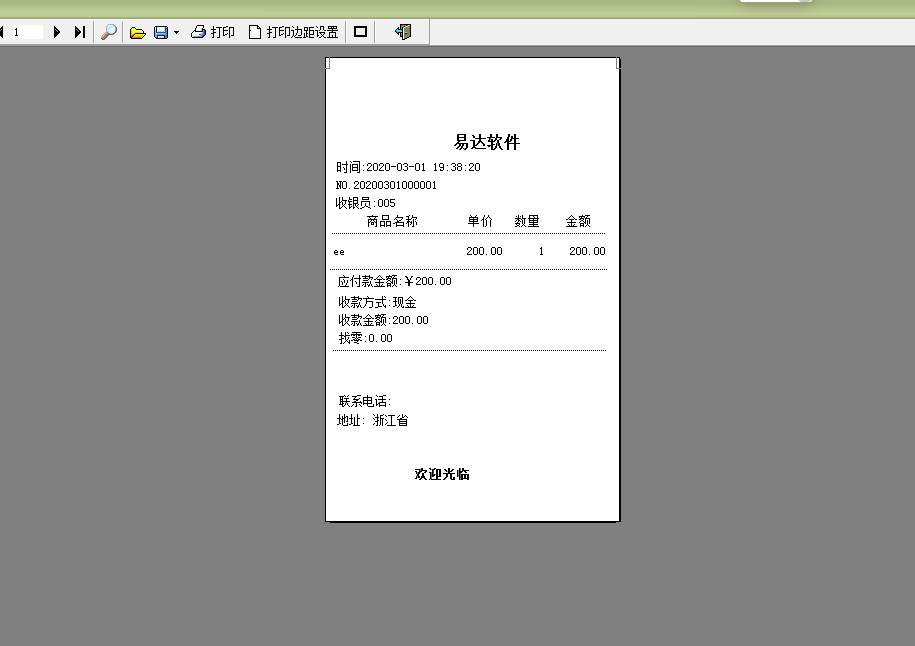Click the 易达软件 receipt title
915x646 pixels.
pos(487,143)
